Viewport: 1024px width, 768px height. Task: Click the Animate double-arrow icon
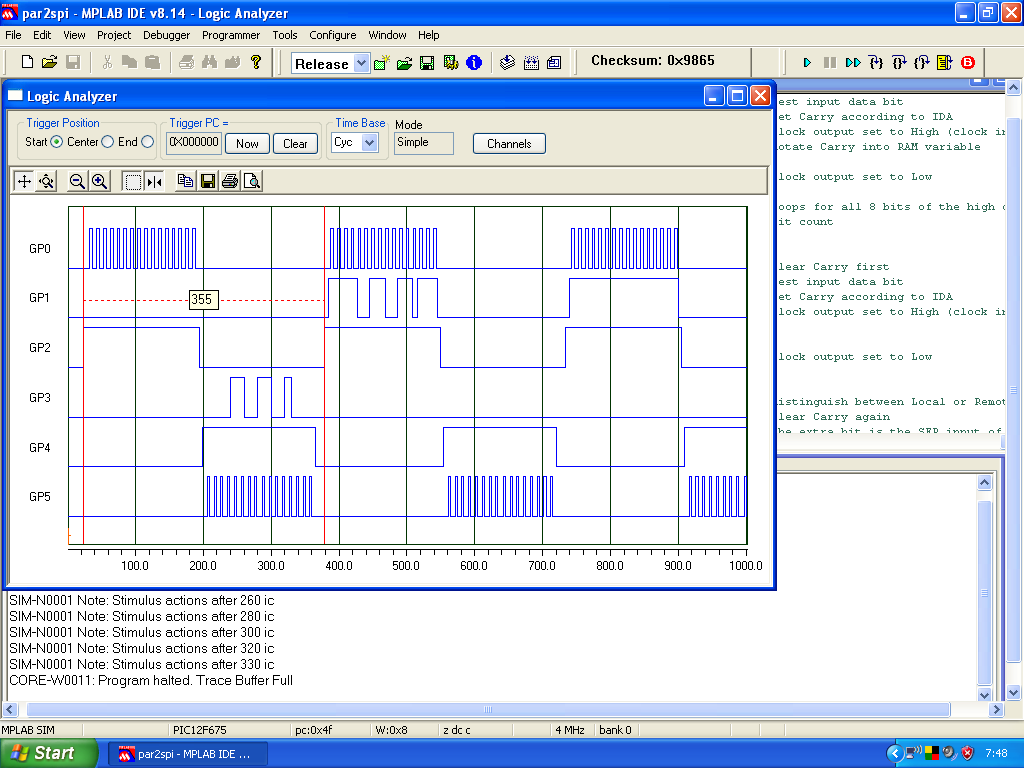tap(852, 63)
